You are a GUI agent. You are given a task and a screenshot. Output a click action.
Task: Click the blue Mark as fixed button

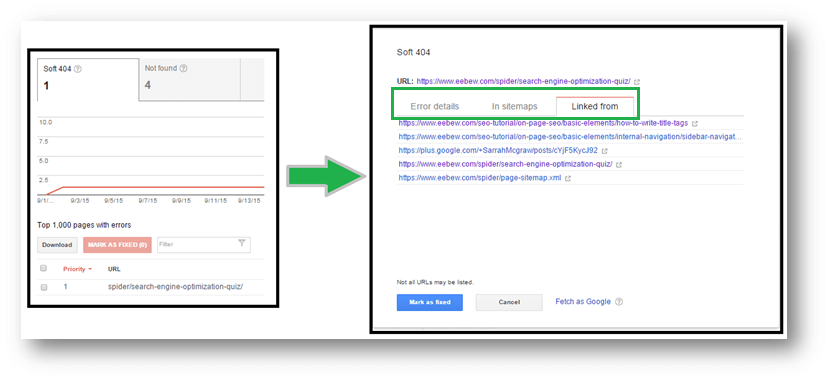pyautogui.click(x=430, y=302)
